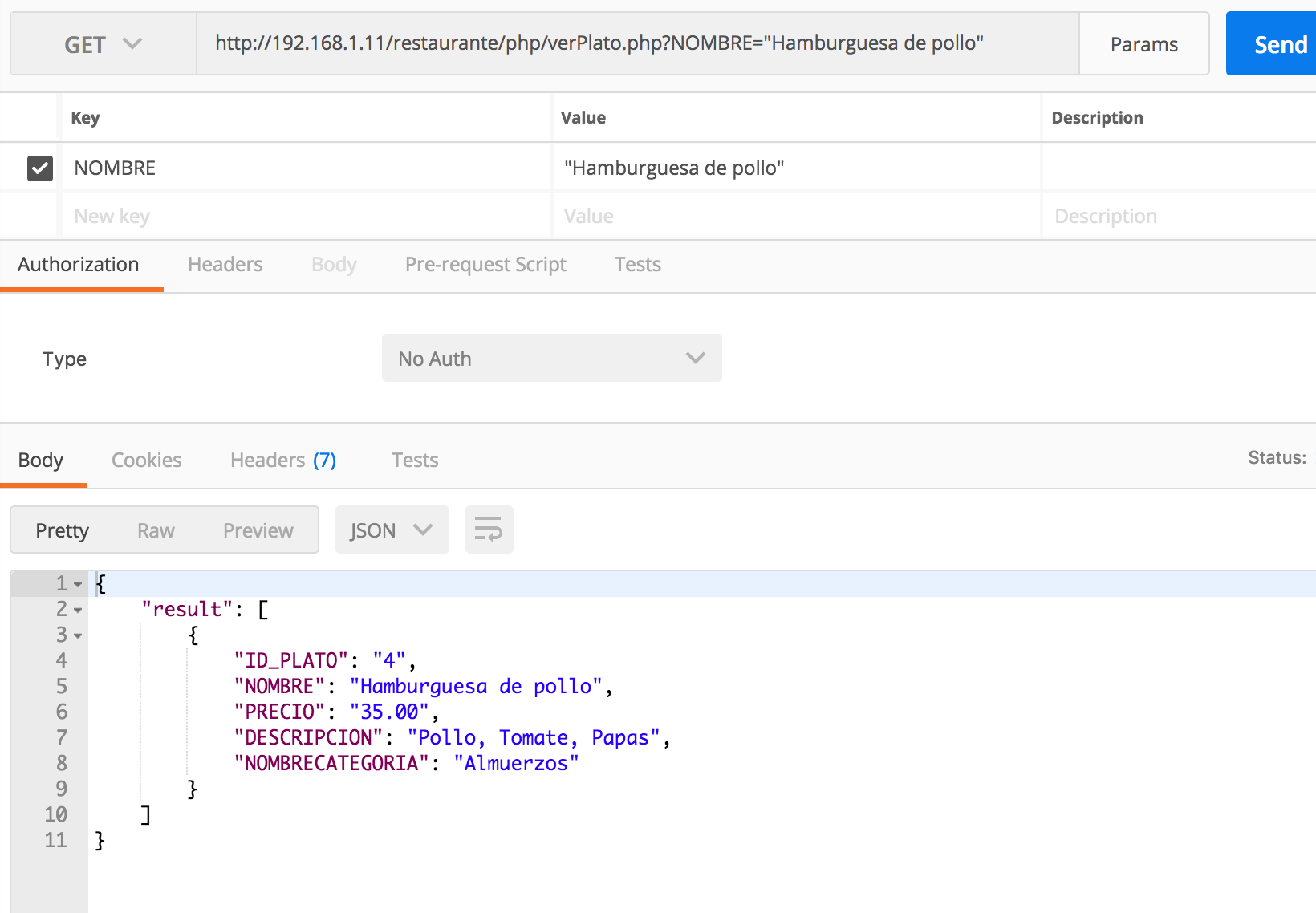Click the Params button

[1144, 44]
